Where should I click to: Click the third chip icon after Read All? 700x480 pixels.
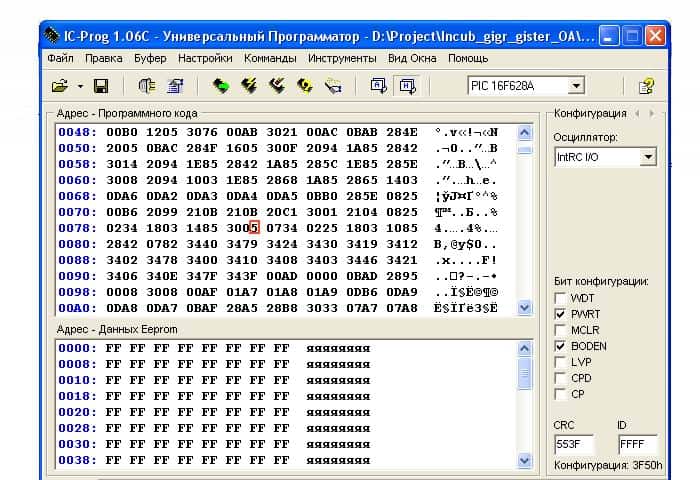click(x=277, y=85)
